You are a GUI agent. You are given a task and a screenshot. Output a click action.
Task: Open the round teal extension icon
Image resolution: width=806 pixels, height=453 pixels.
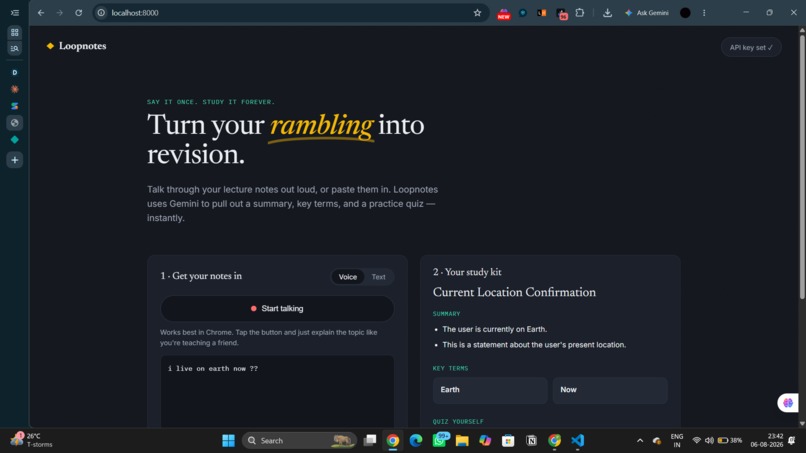point(523,13)
